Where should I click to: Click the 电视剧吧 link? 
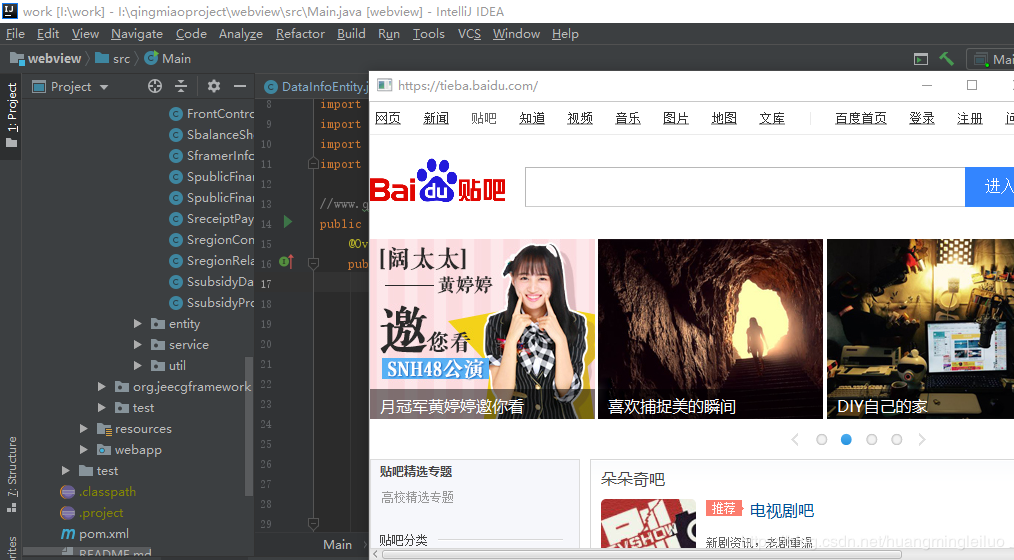coord(782,511)
